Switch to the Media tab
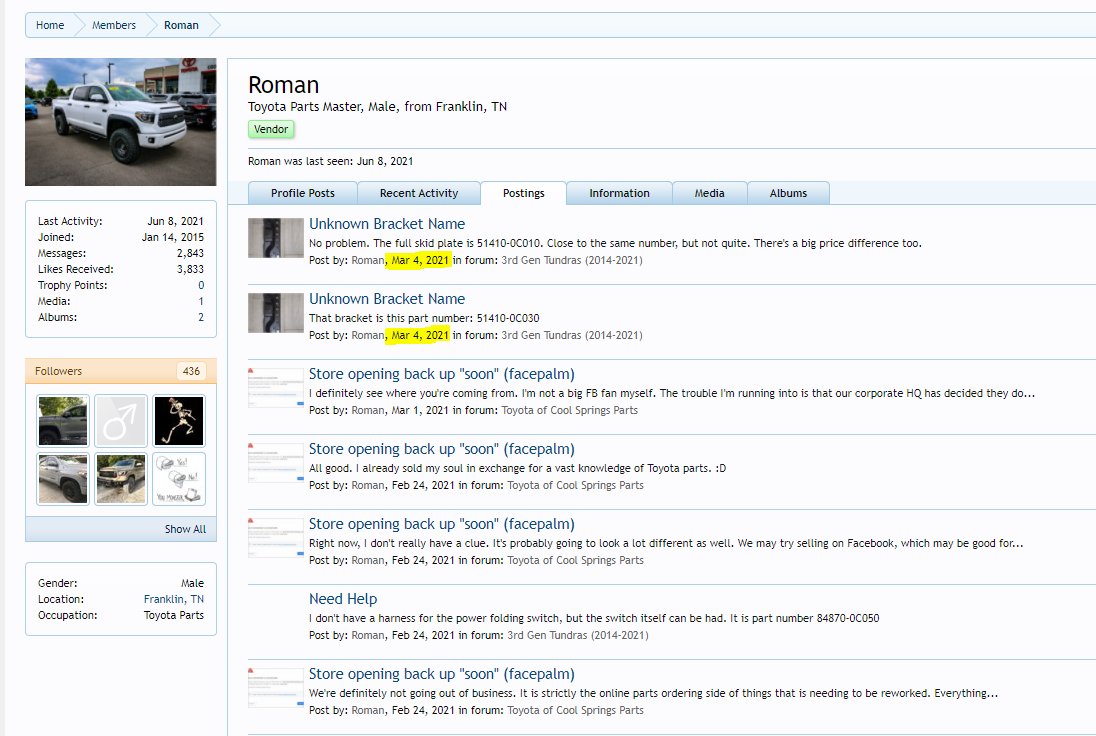The image size is (1096, 736). (x=709, y=193)
